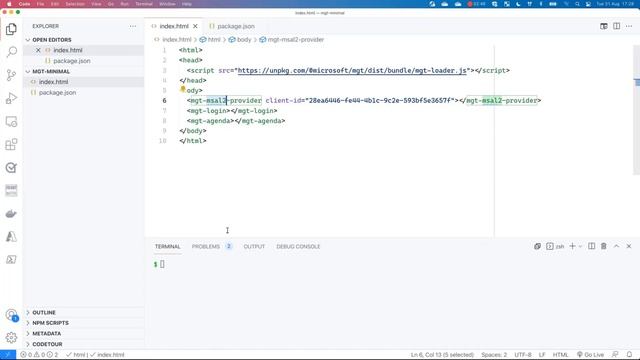Close the terminal panel
Image resolution: width=640 pixels, height=360 pixels.
(629, 246)
